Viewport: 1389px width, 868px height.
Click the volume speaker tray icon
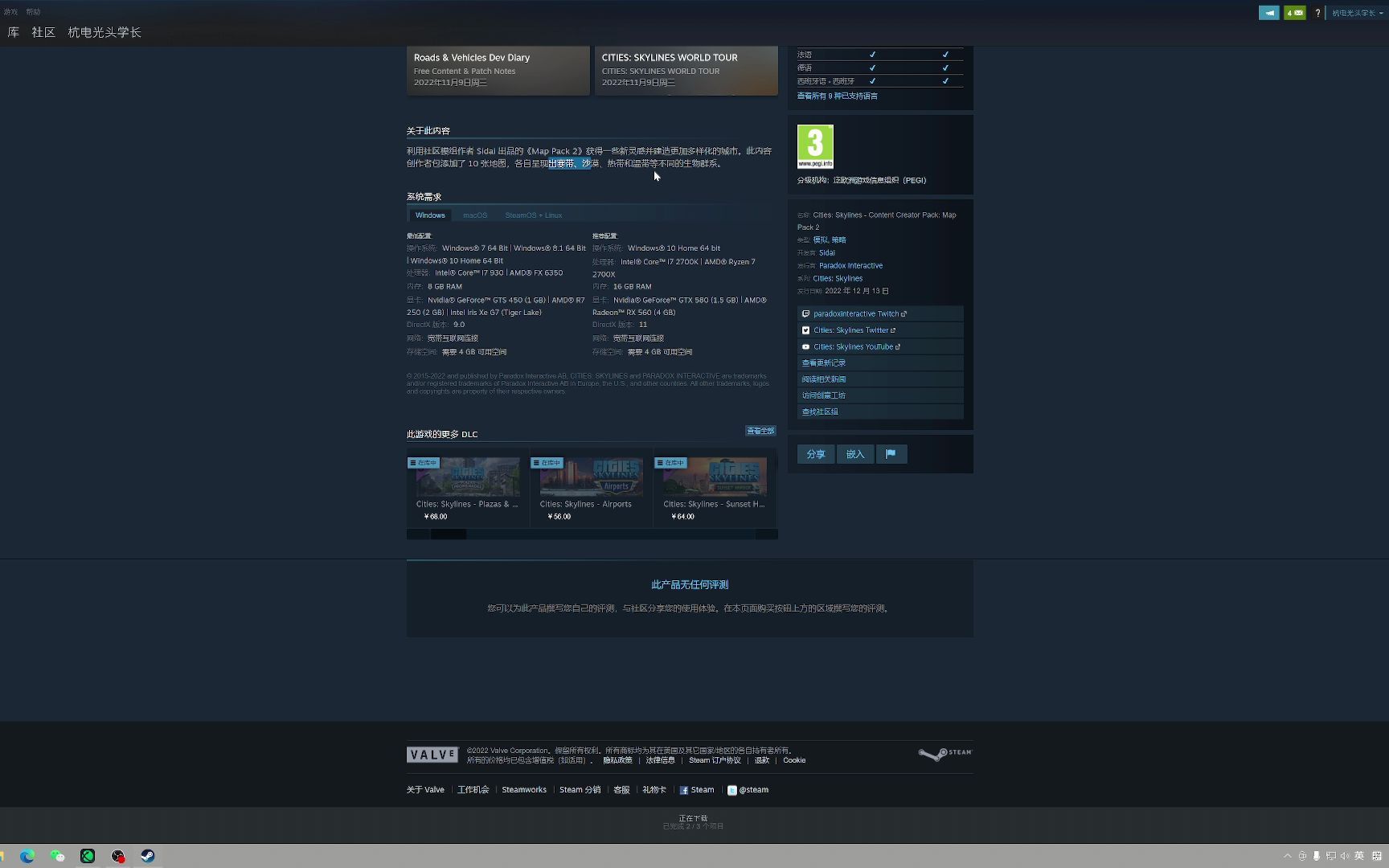tap(1345, 856)
